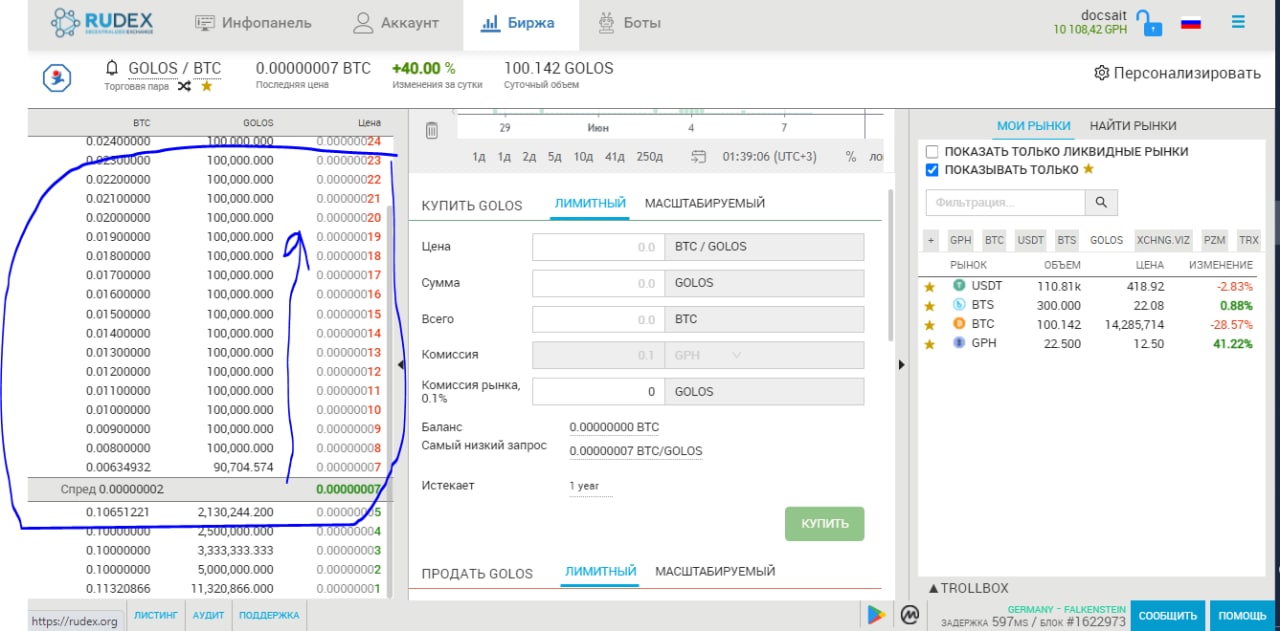The width and height of the screenshot is (1280, 631).
Task: Select МАСШТАБИРУЕМЫЙ in the Купить GOLOS panel
Action: (x=705, y=203)
